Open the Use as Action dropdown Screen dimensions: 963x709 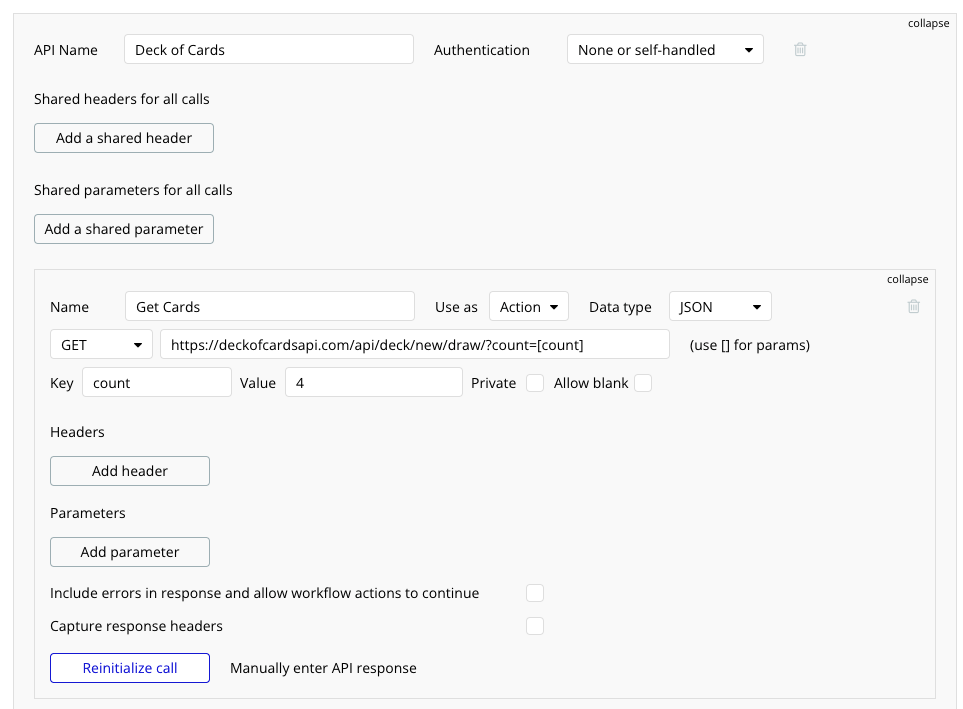point(529,307)
